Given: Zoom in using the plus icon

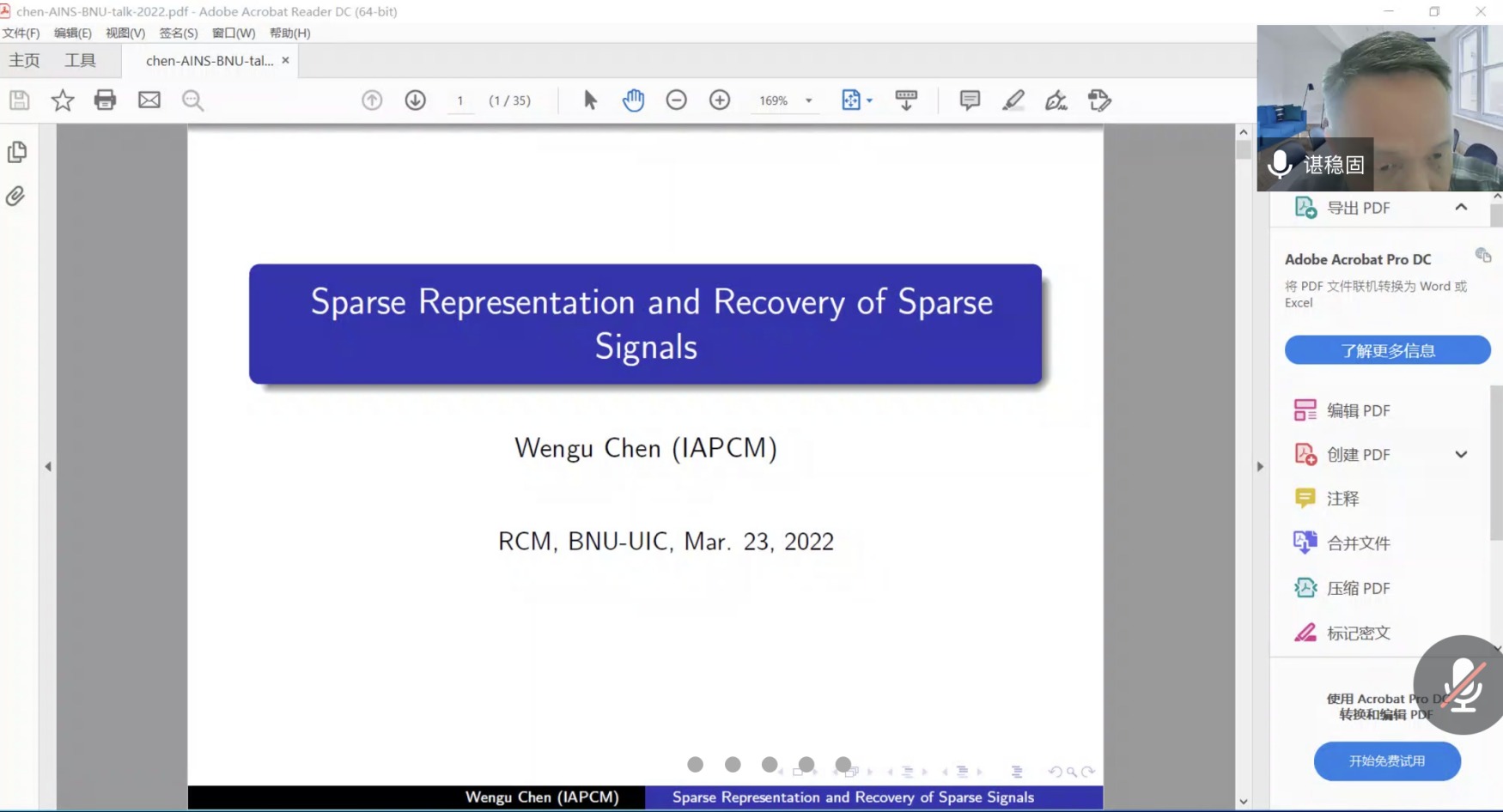Looking at the screenshot, I should [x=720, y=100].
